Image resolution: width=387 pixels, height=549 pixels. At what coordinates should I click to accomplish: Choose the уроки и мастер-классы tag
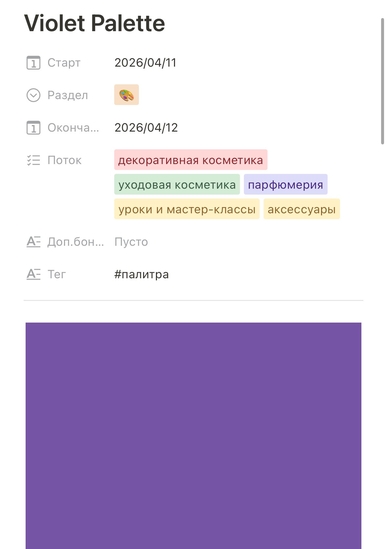pyautogui.click(x=187, y=209)
